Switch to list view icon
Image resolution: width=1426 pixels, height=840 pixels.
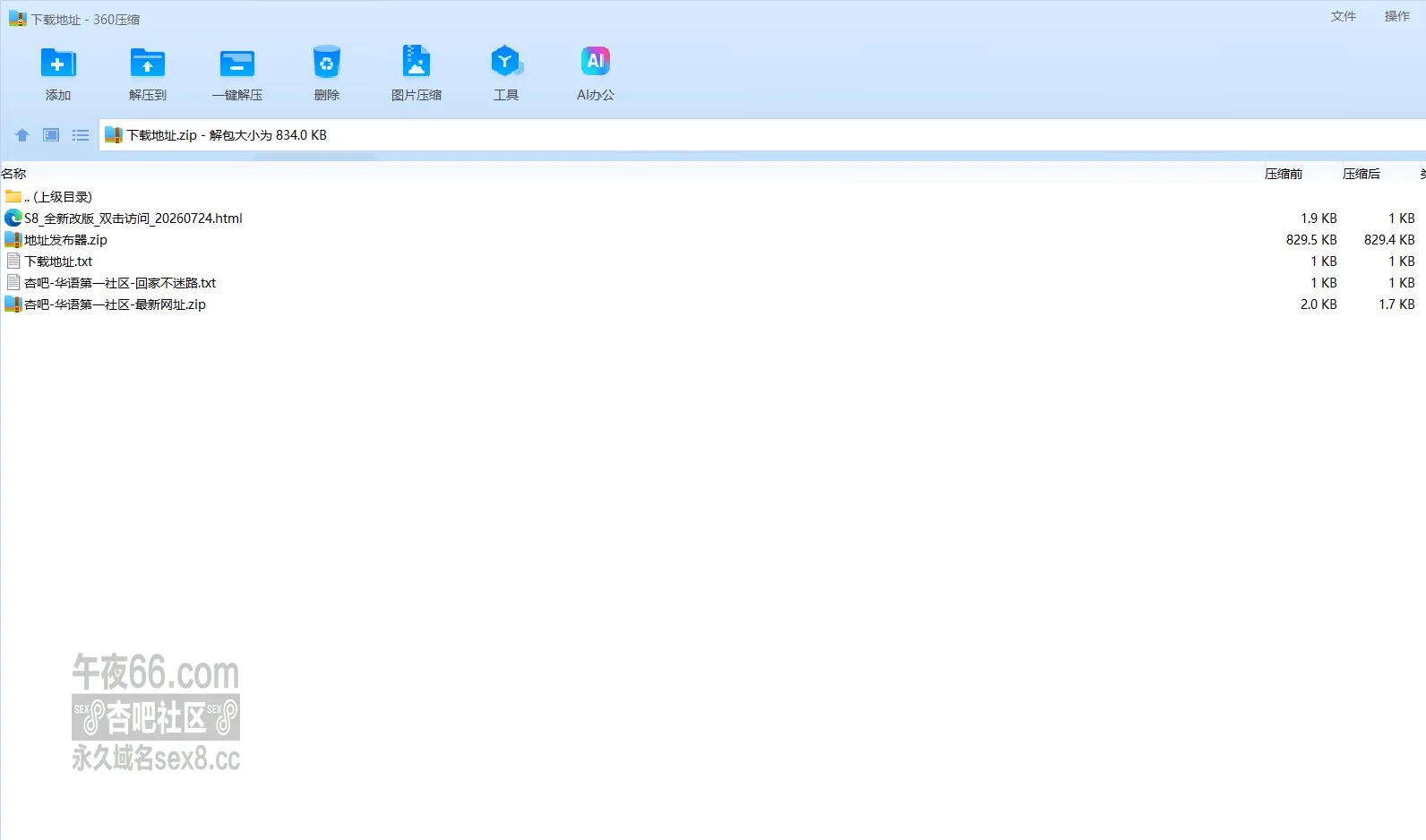pyautogui.click(x=81, y=135)
